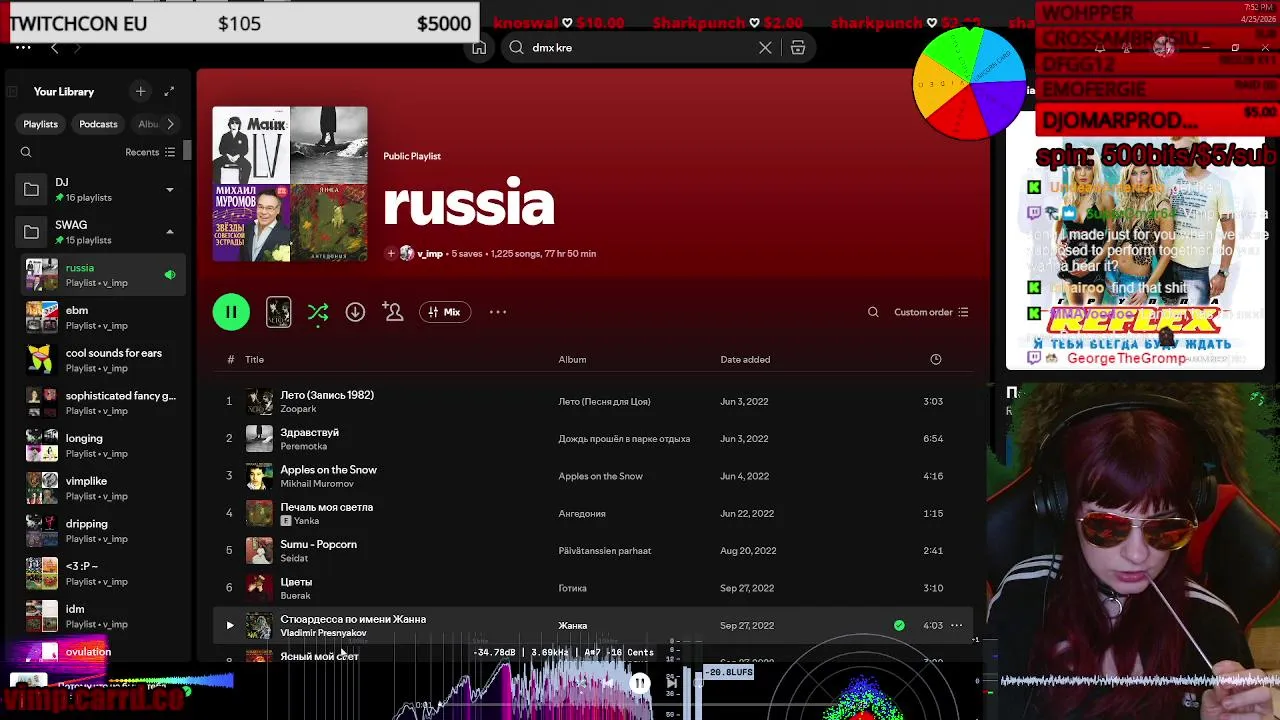Viewport: 1280px width, 720px height.
Task: Open the Custom order sort dropdown
Action: (931, 312)
